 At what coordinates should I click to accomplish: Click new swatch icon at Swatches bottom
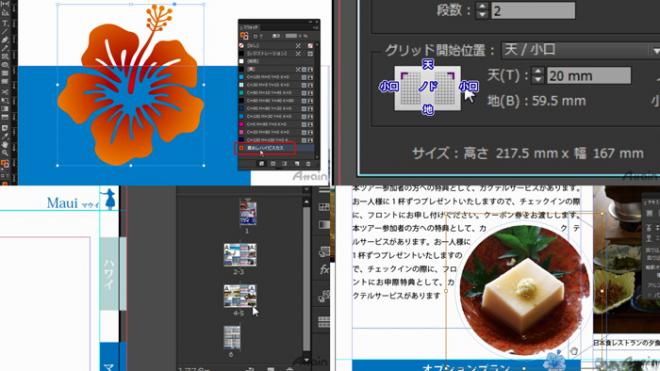coord(297,164)
